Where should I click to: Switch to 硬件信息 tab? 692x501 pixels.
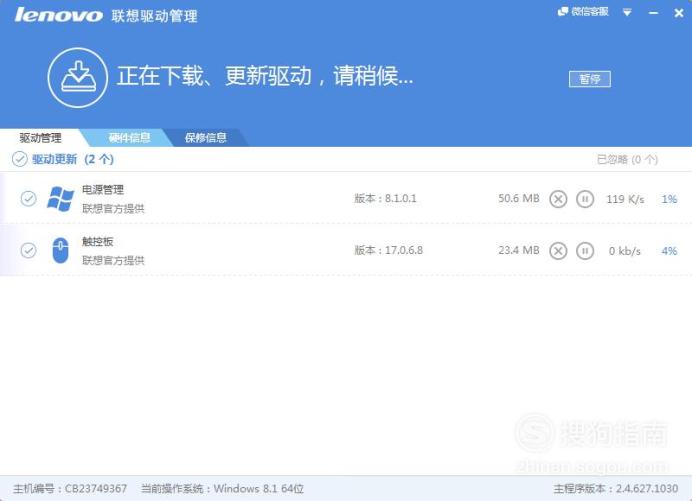pyautogui.click(x=129, y=138)
